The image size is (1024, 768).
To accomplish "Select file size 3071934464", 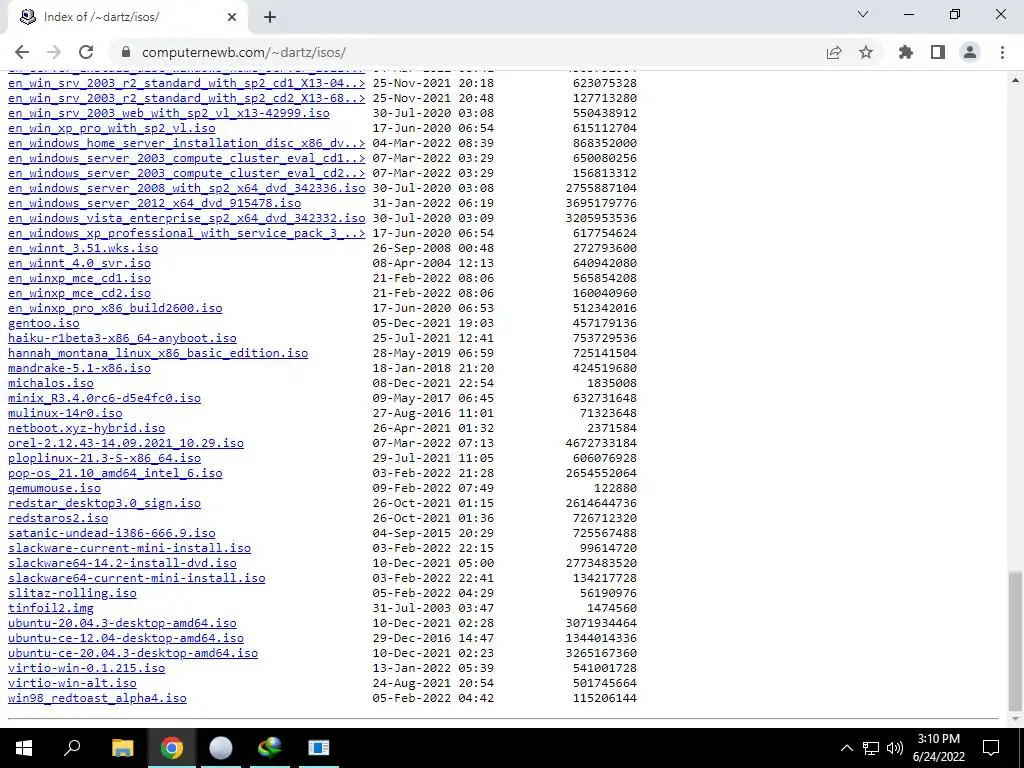I will (x=601, y=624).
